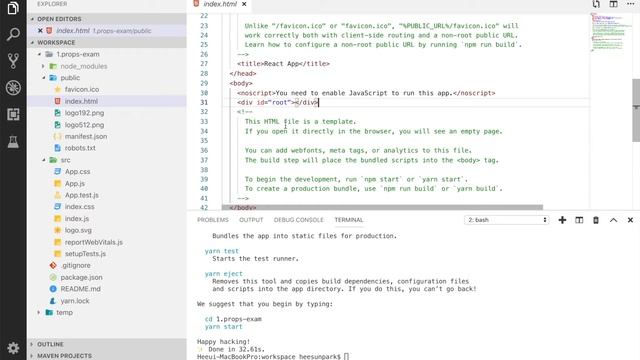The height and width of the screenshot is (360, 640).
Task: Switch to the DEBUG CONSOLE tab
Action: [298, 220]
